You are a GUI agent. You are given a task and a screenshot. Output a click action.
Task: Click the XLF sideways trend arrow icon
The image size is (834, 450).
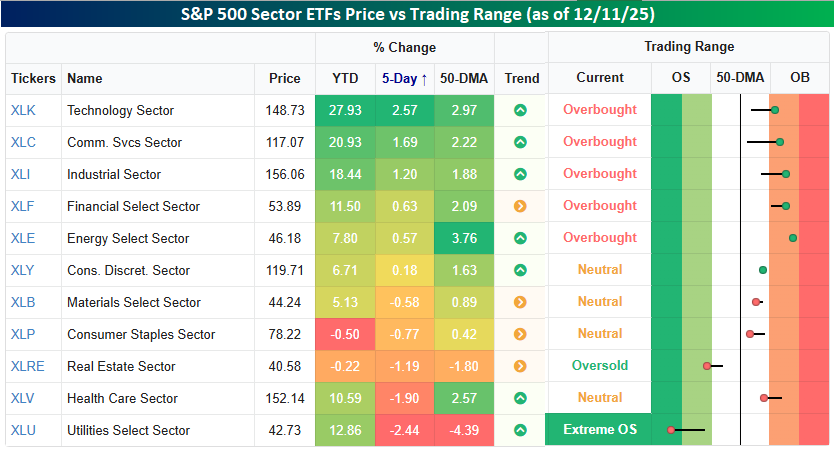click(520, 206)
